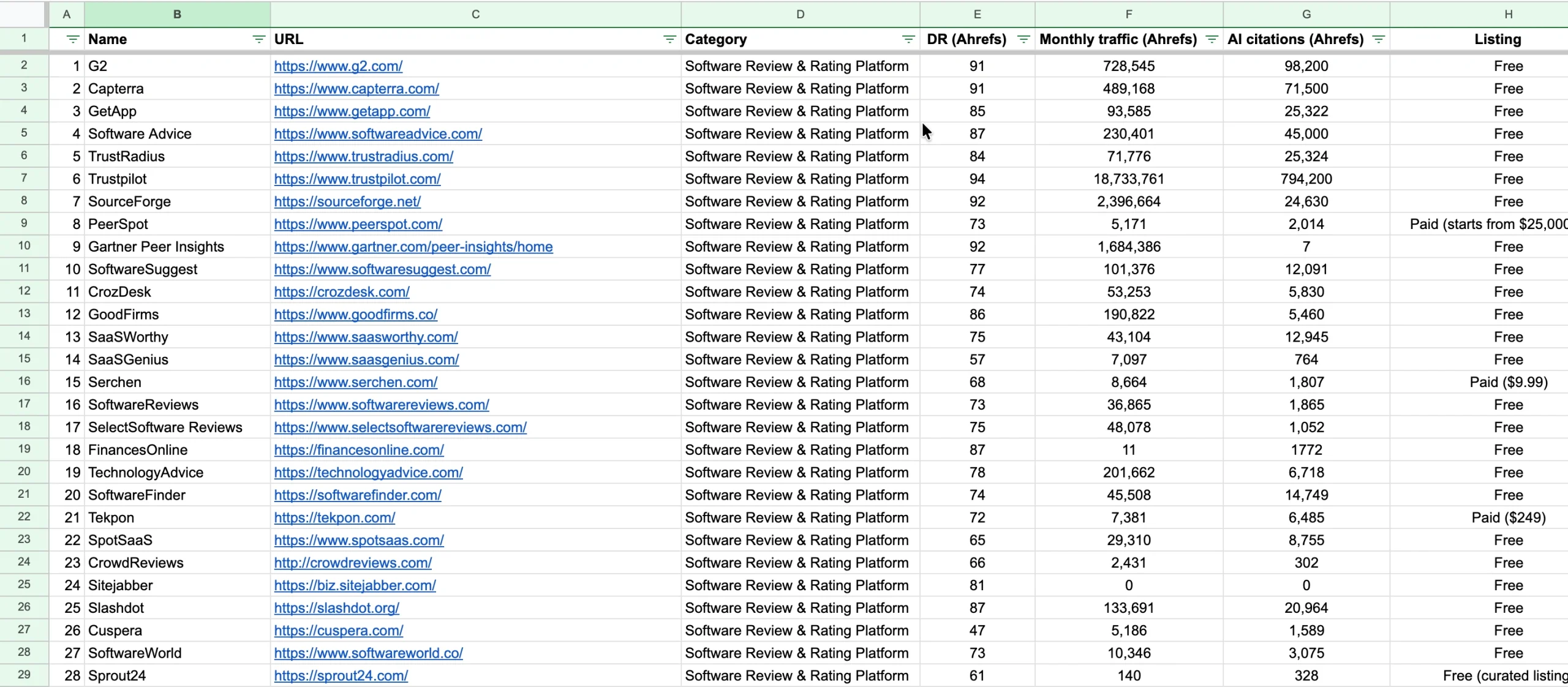
Task: Open the biz.sitejabber.com link
Action: tap(355, 586)
